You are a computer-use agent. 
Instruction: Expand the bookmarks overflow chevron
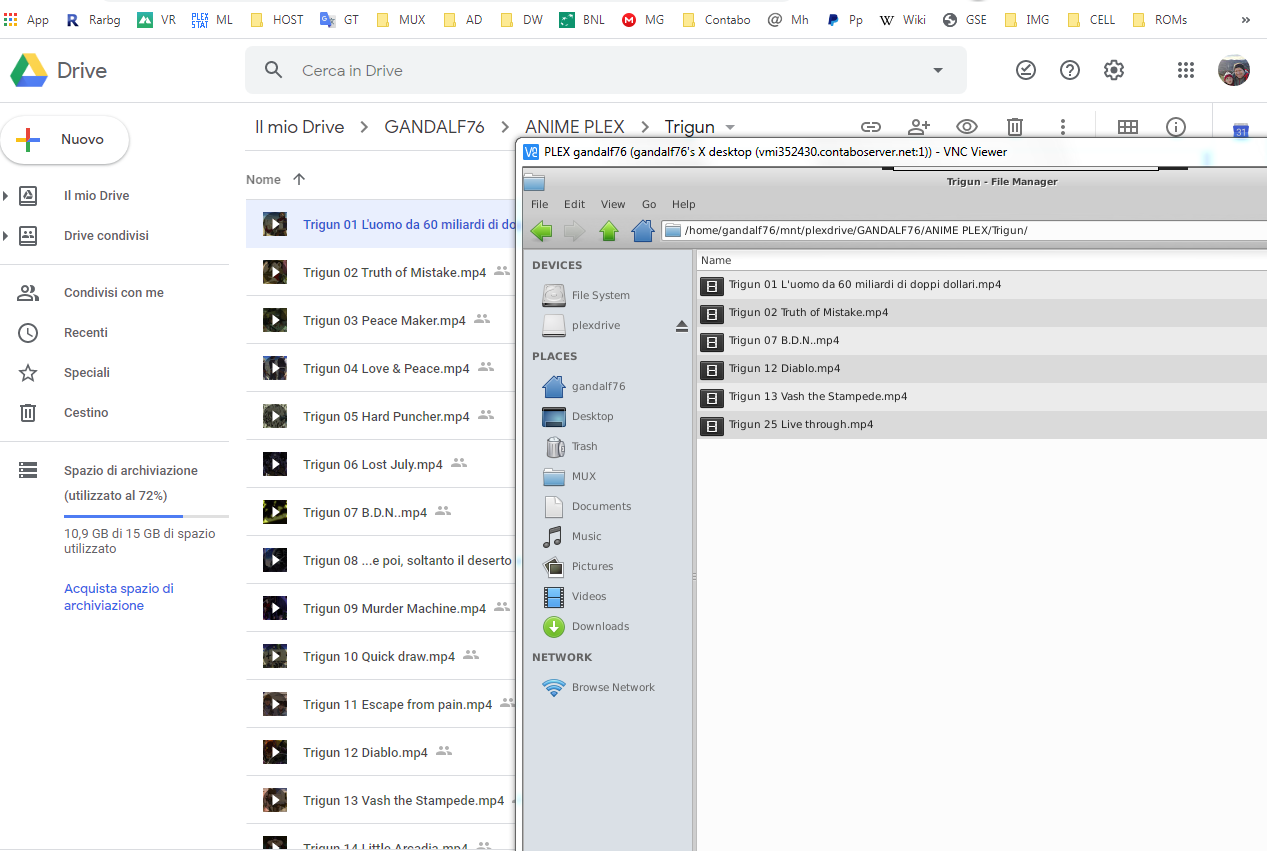click(x=1245, y=19)
